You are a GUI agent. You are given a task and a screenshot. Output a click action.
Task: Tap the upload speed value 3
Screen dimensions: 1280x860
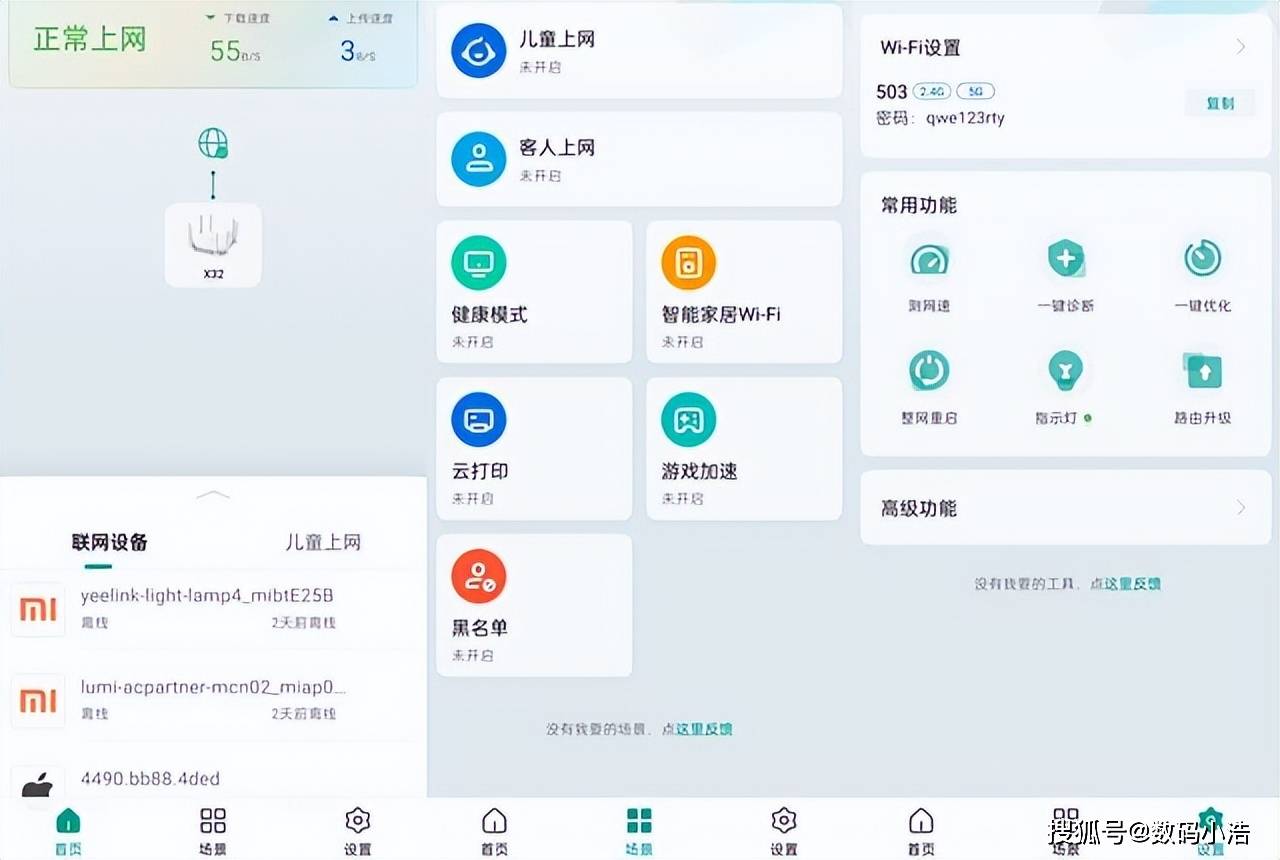348,50
